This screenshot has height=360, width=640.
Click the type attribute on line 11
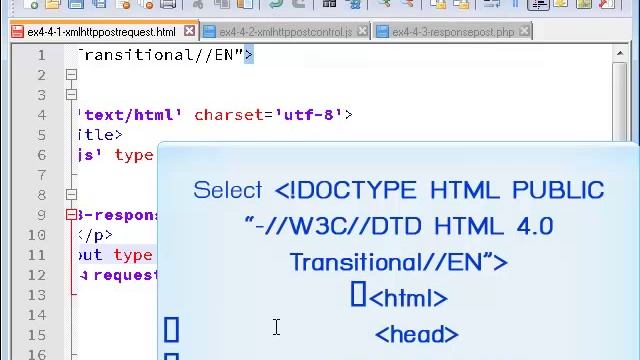[x=133, y=256]
